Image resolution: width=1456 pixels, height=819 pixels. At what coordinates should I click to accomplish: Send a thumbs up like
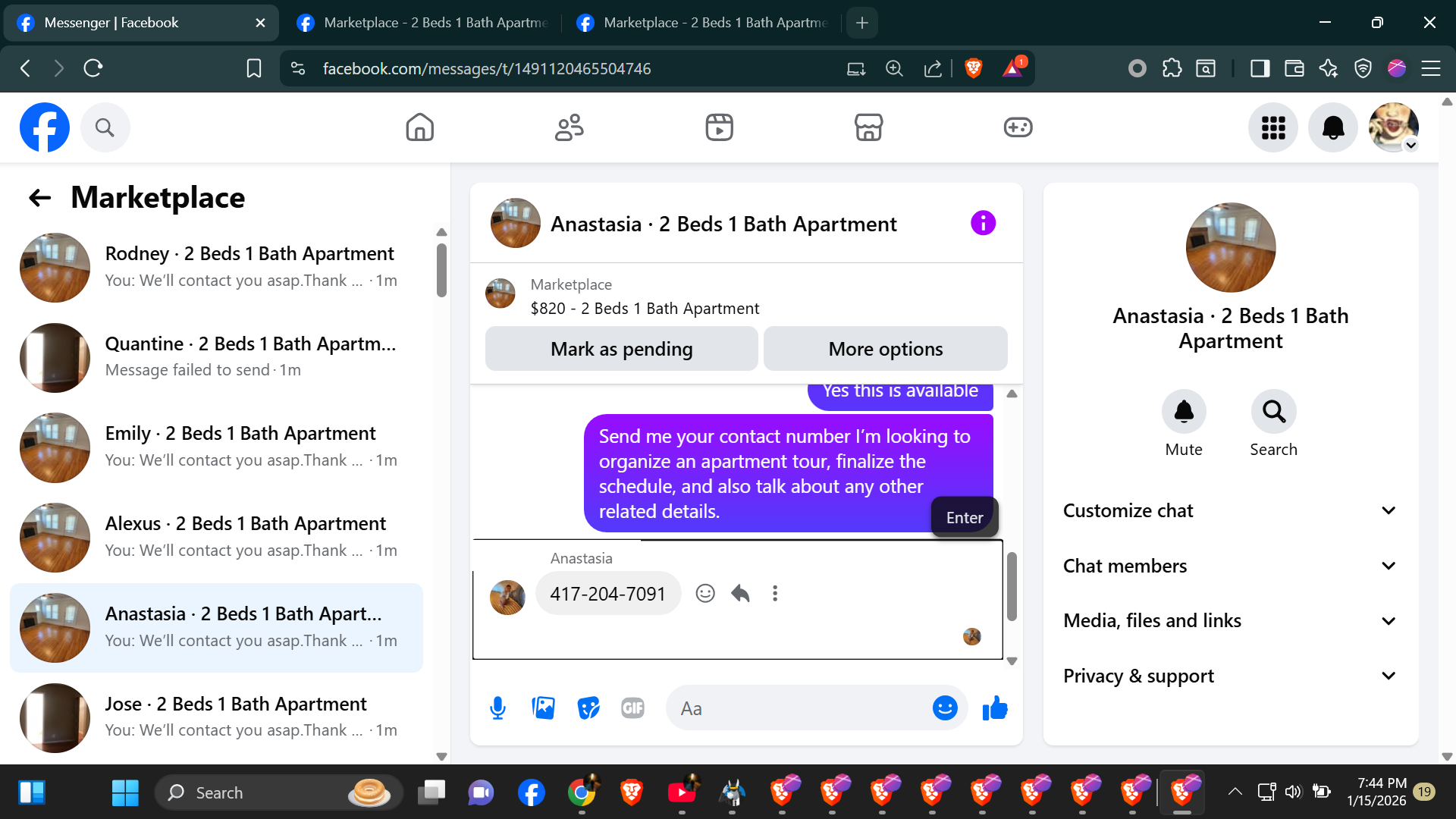994,708
